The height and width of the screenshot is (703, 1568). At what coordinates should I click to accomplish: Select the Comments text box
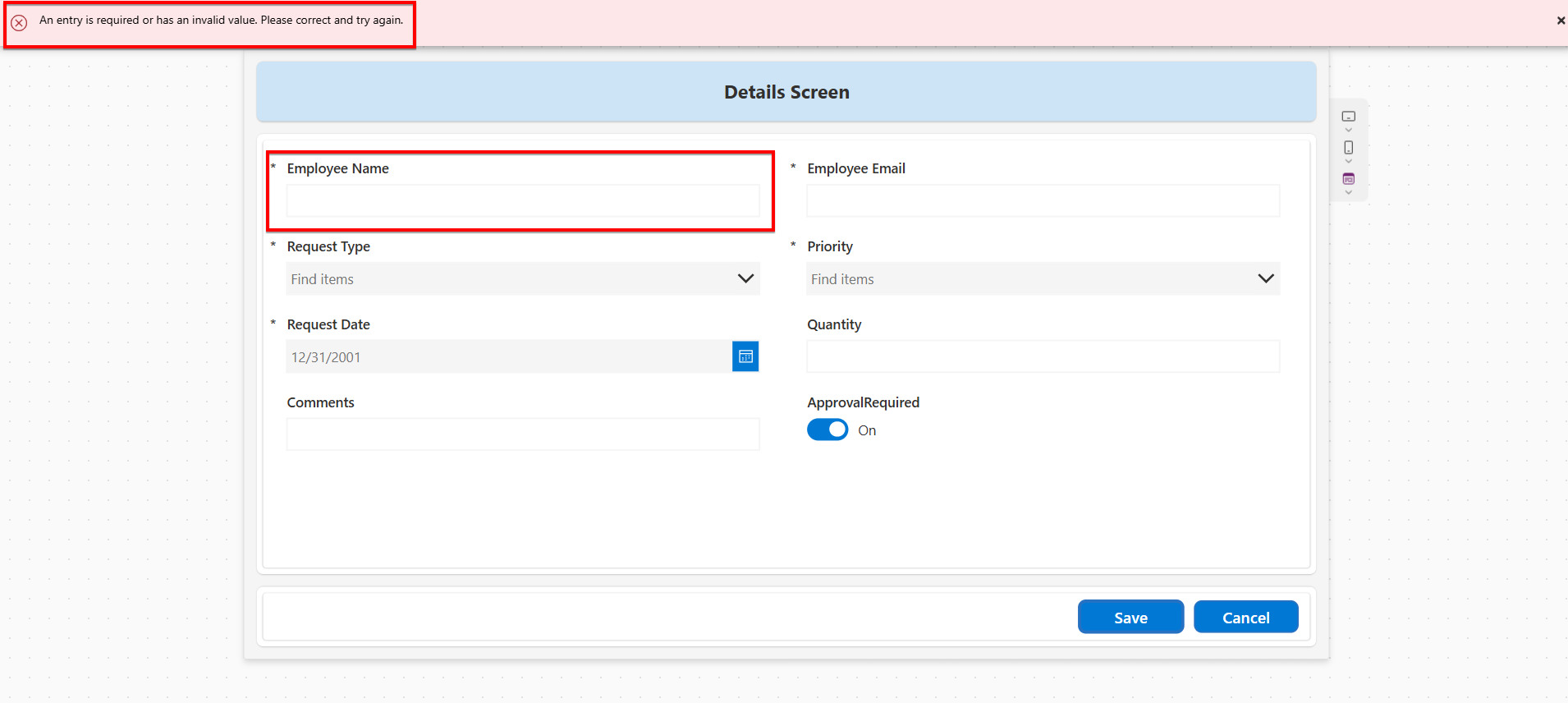(x=522, y=434)
